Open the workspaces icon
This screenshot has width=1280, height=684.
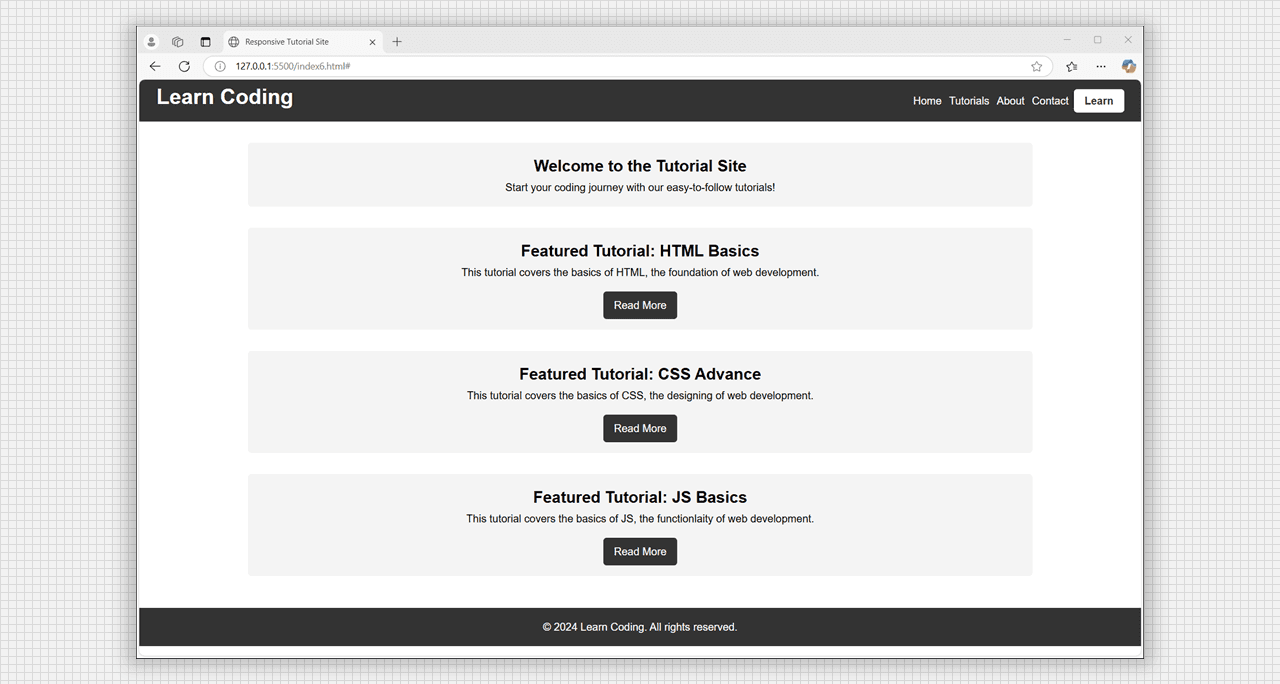178,42
